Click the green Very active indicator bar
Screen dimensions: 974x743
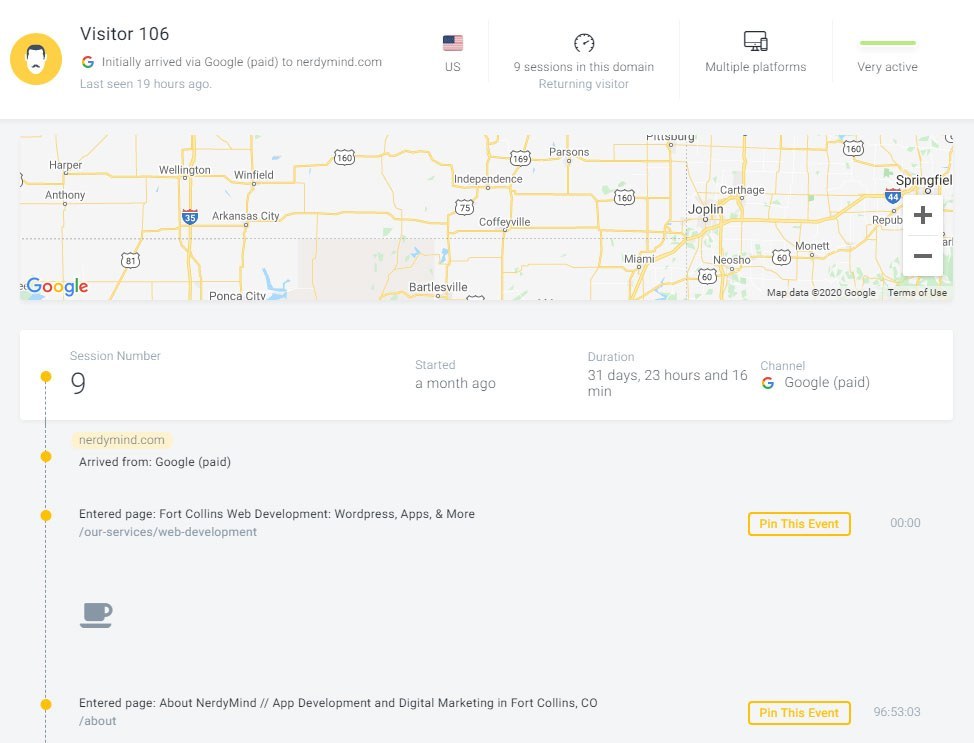888,43
